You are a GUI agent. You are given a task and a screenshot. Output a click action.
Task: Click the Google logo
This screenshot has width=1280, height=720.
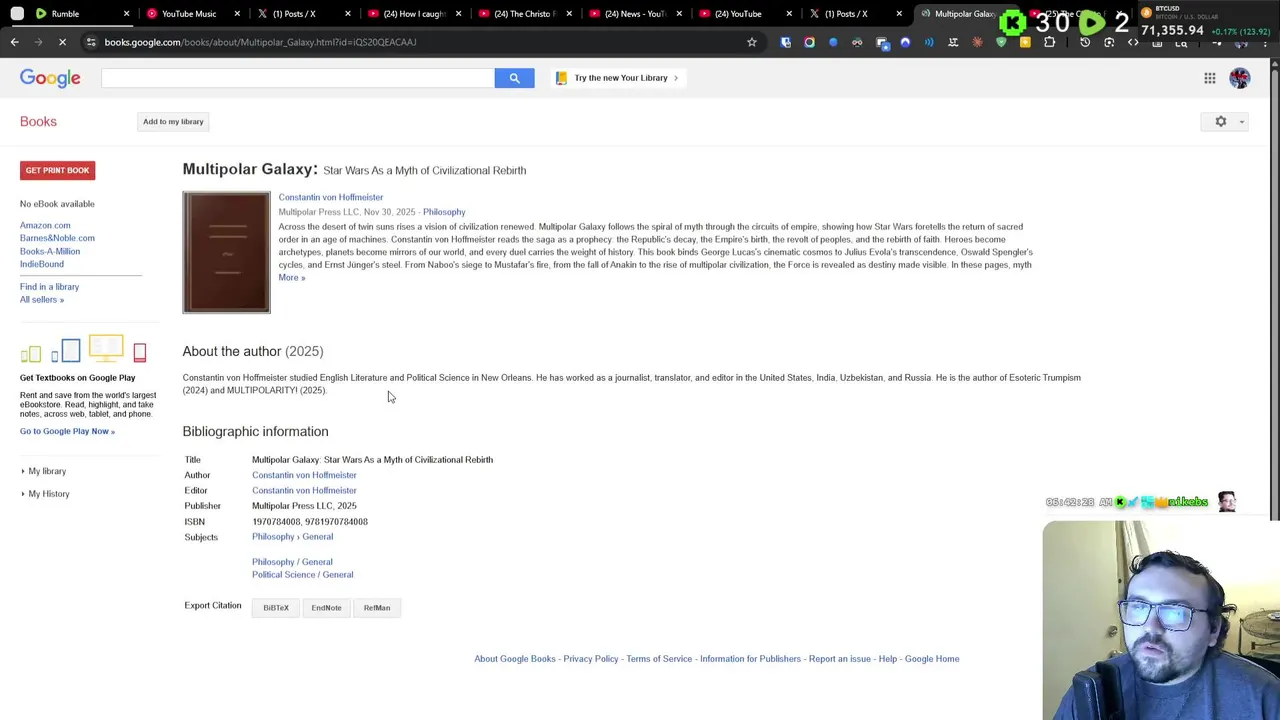point(50,78)
